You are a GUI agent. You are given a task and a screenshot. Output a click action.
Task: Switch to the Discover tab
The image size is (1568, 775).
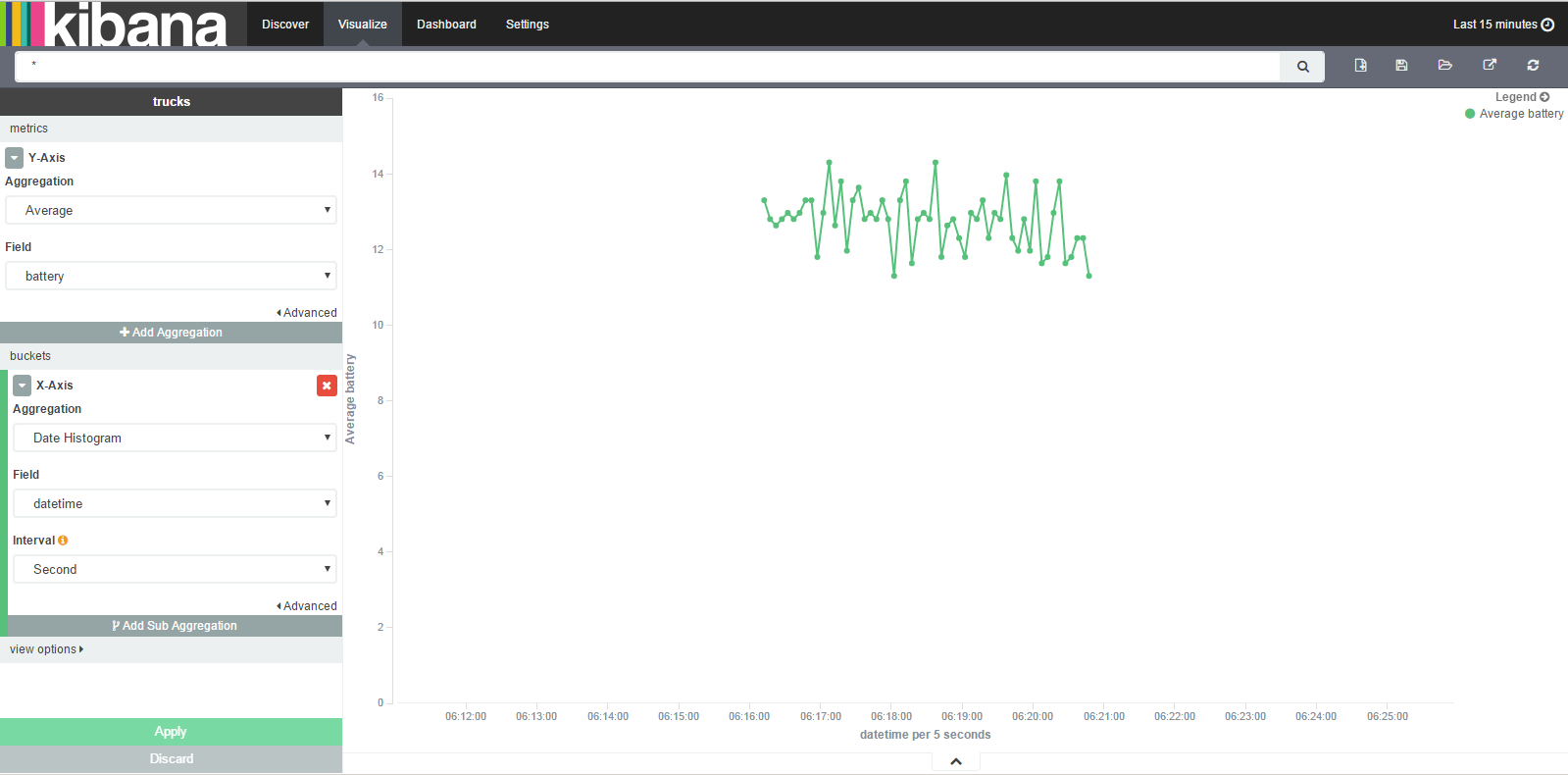click(285, 25)
